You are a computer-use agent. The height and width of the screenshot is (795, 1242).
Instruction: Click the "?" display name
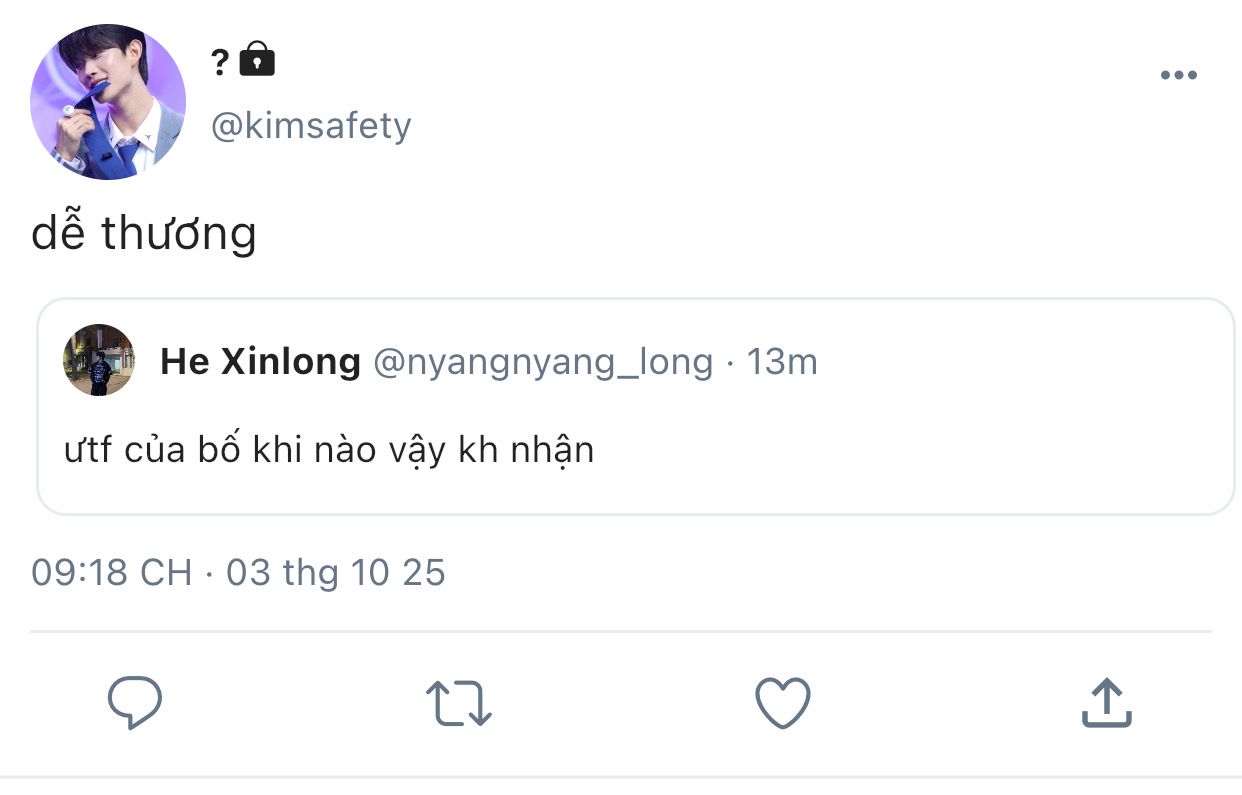220,62
